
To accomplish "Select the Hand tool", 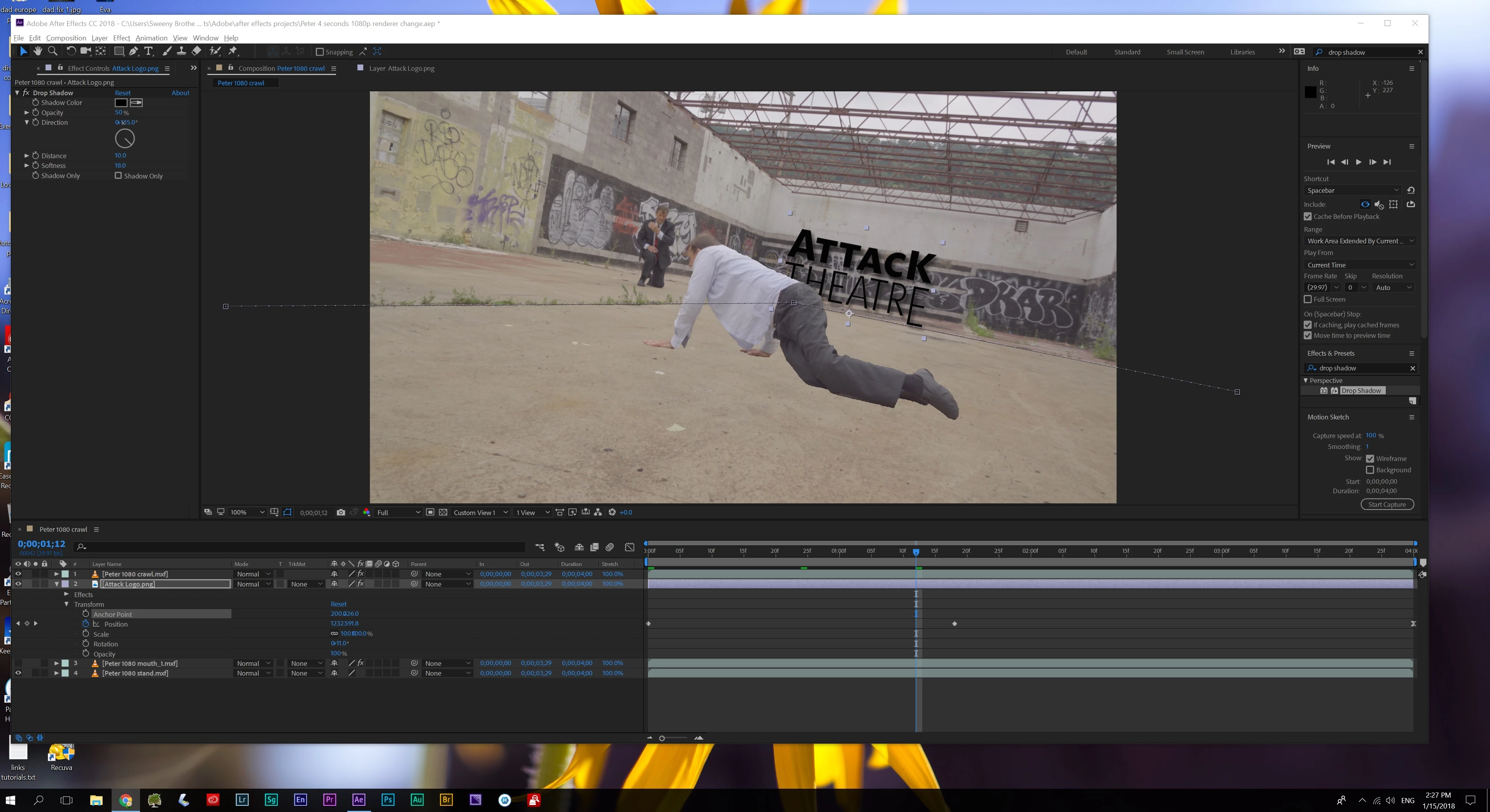I will pos(38,51).
